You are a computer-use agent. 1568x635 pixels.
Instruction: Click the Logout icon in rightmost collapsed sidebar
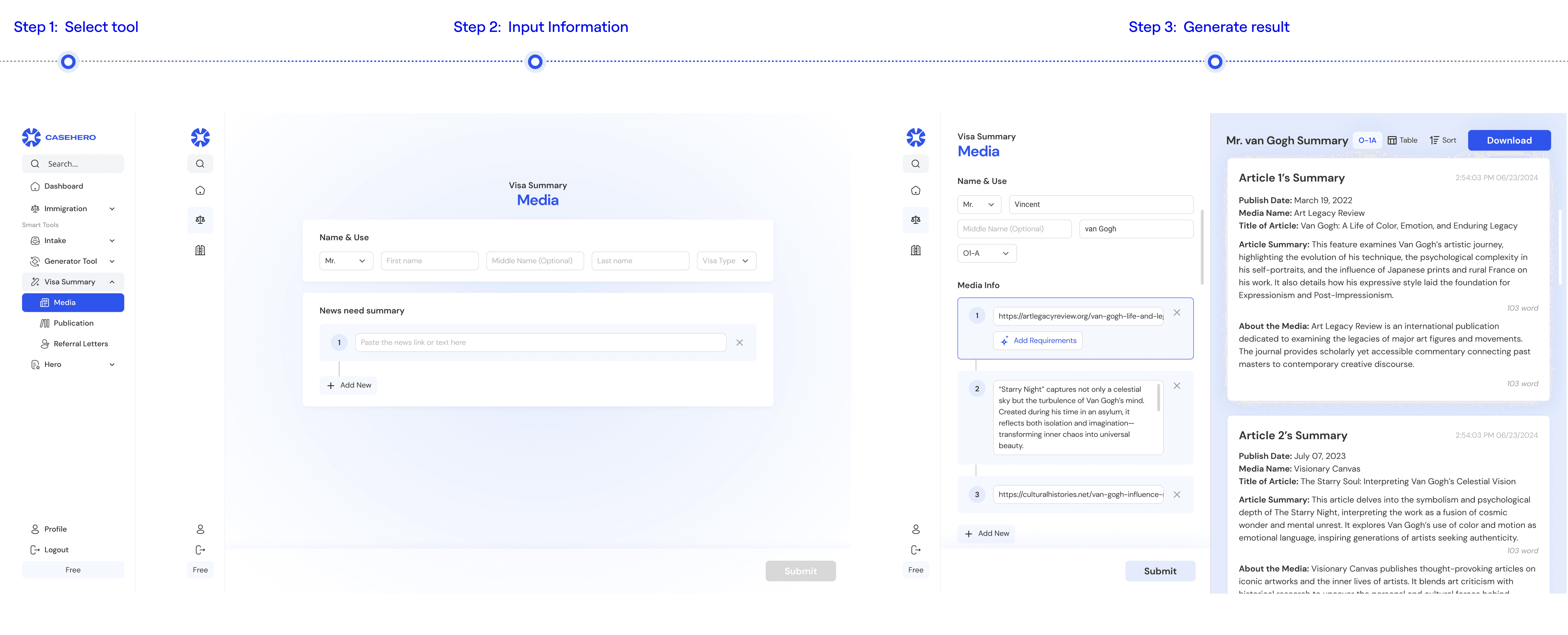(x=916, y=550)
